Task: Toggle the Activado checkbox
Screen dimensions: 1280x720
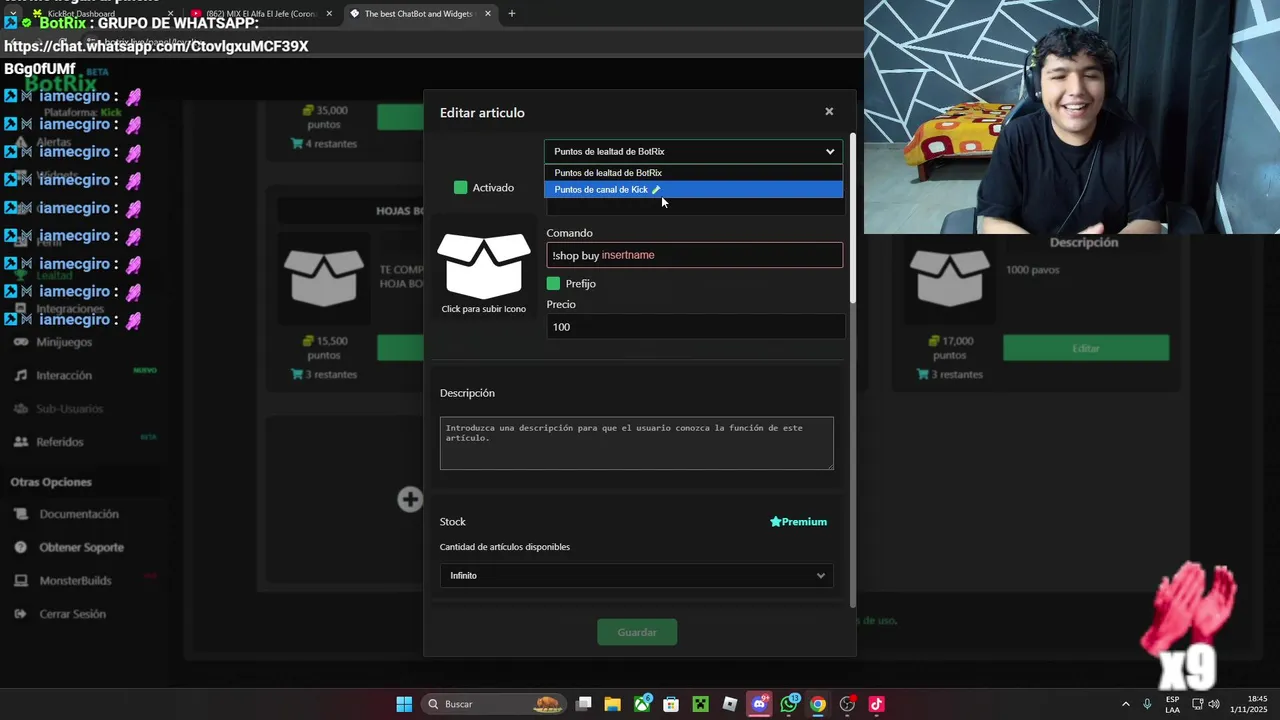Action: click(x=460, y=187)
